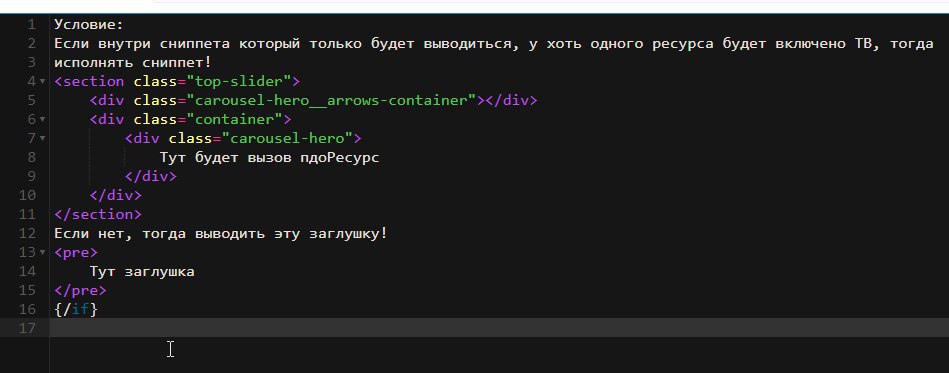Viewport: 949px width, 373px height.
Task: Click the "Тут заглушка" placeholder text
Action: (x=142, y=271)
